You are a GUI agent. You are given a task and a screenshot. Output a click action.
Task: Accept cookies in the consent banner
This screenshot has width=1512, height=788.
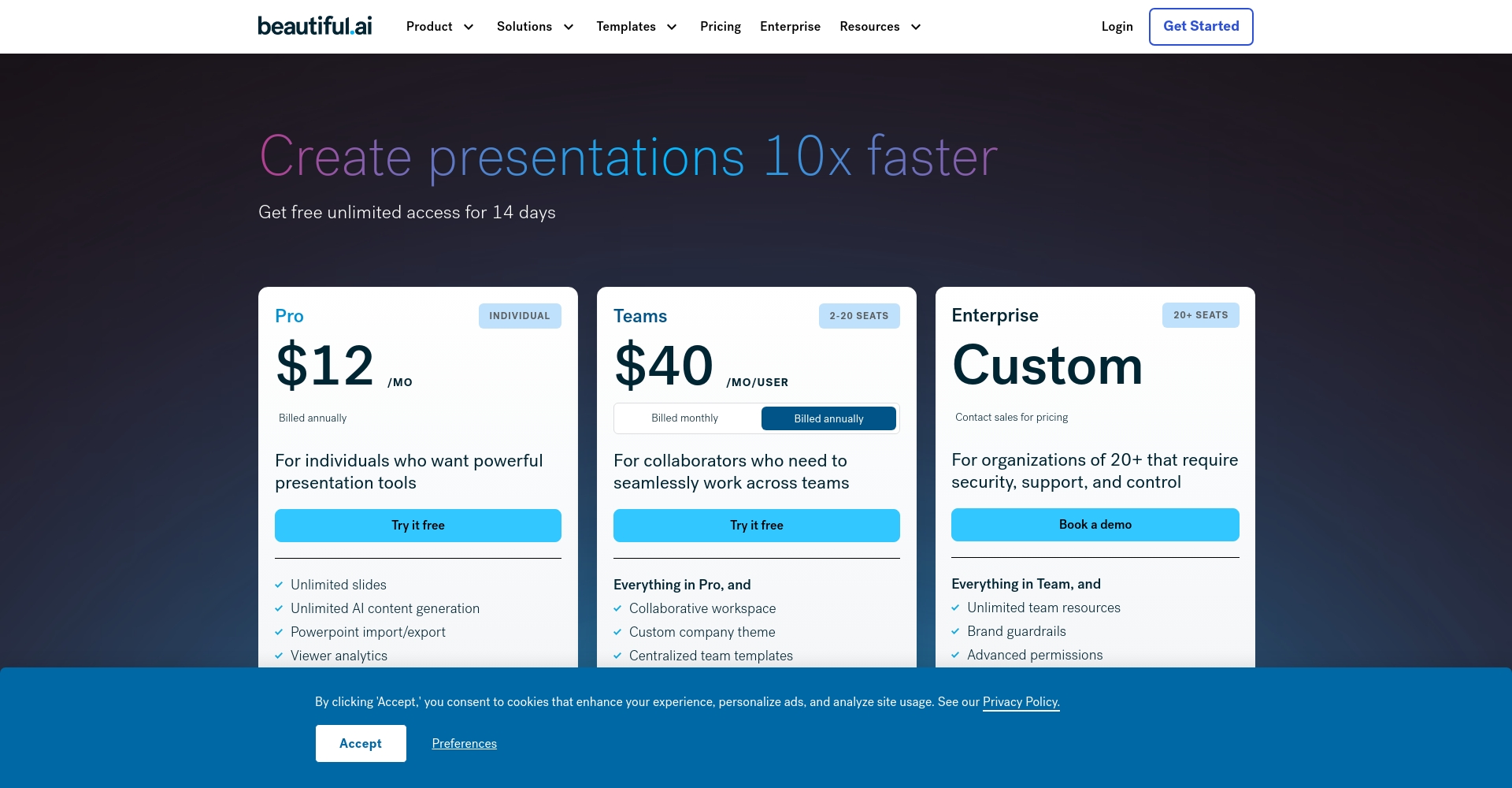pyautogui.click(x=361, y=743)
